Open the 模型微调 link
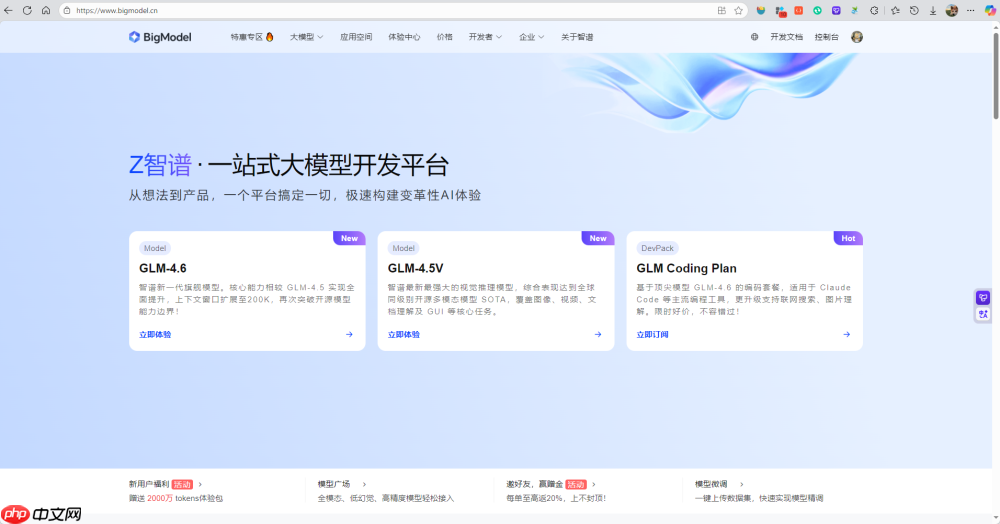The width and height of the screenshot is (1000, 524). click(x=711, y=484)
